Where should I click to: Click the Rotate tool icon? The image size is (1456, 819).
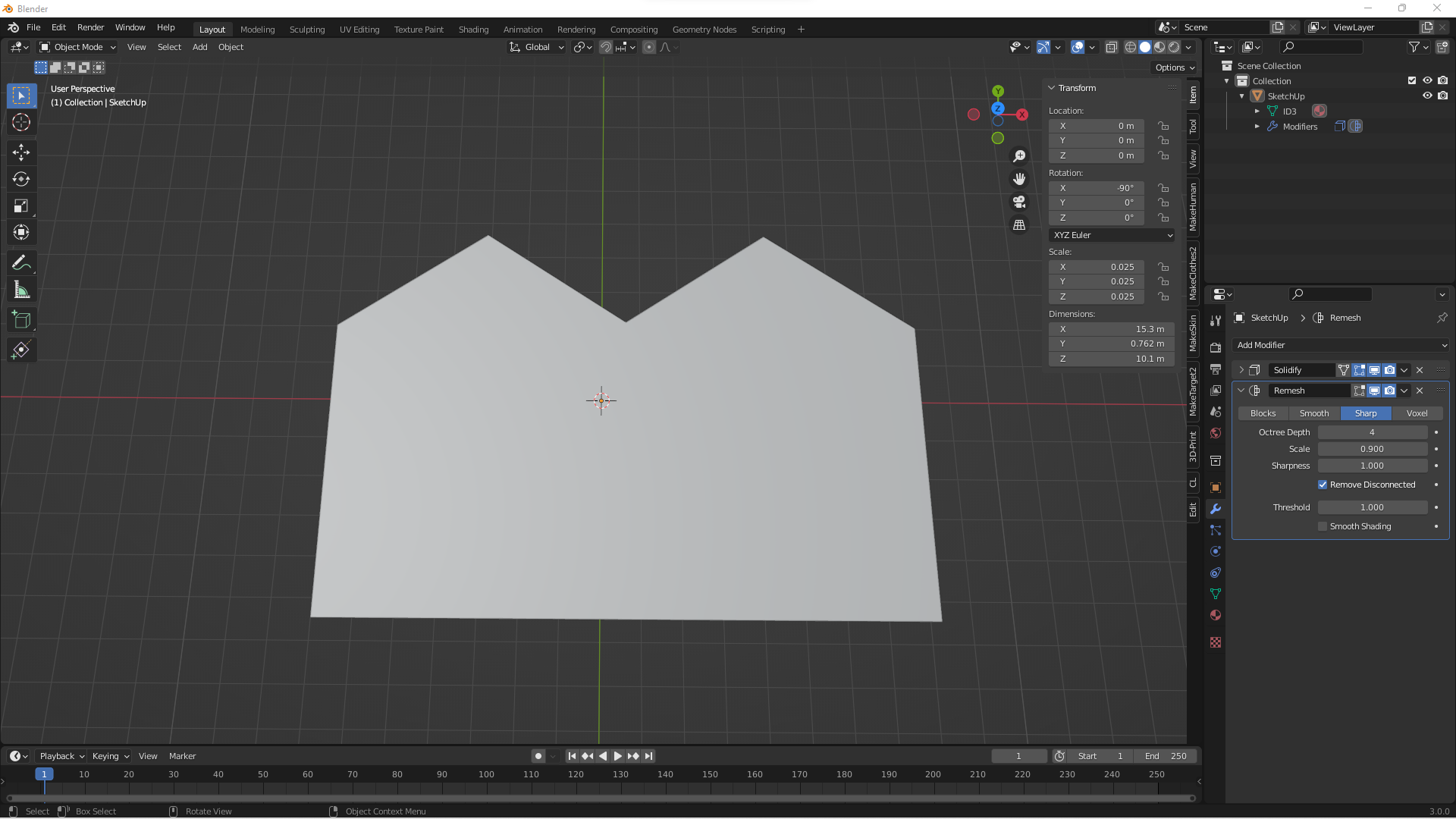[x=22, y=178]
